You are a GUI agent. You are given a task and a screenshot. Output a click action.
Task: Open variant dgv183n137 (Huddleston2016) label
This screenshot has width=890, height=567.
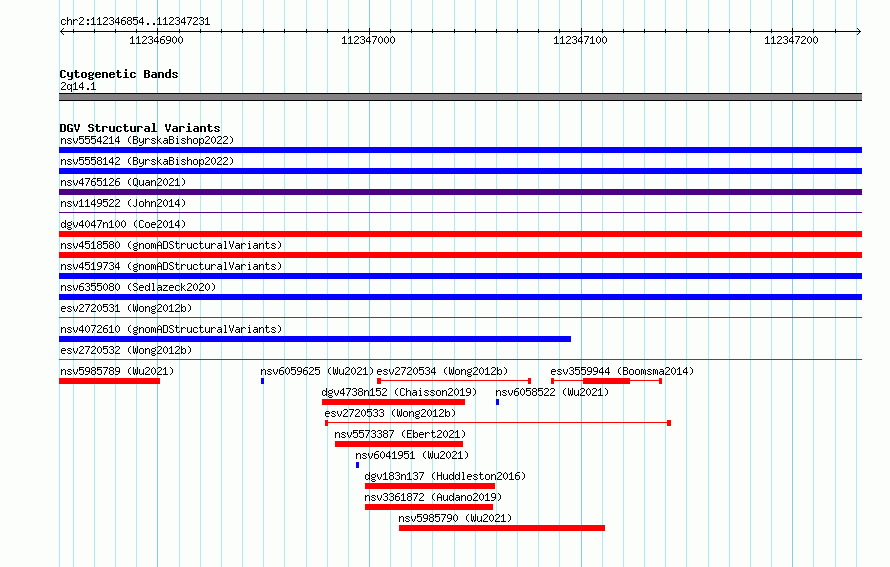[445, 476]
